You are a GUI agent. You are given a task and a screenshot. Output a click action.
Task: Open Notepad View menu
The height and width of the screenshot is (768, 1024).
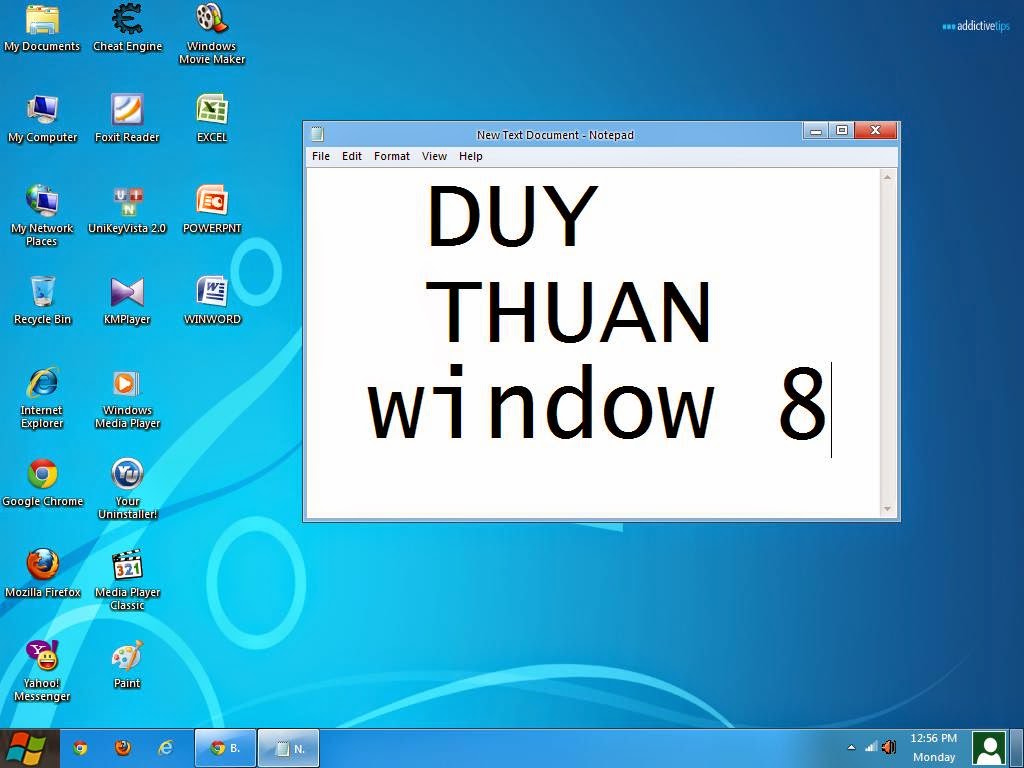click(434, 156)
